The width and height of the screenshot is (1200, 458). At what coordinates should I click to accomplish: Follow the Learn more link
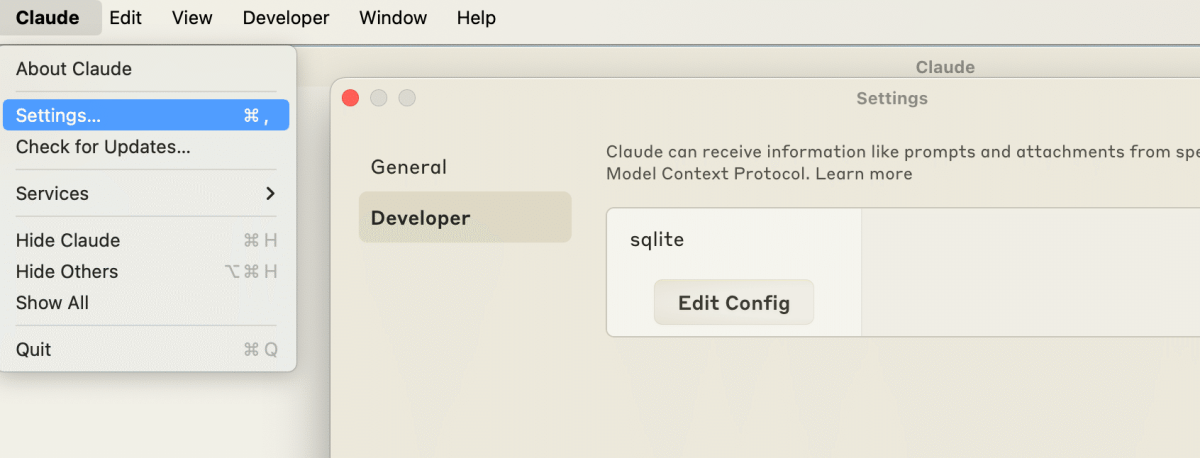[x=864, y=174]
